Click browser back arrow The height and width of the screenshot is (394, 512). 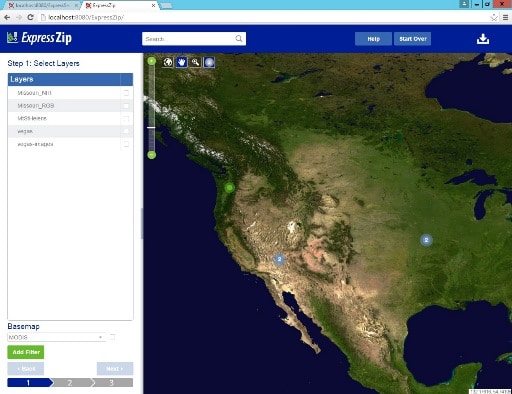(7, 17)
